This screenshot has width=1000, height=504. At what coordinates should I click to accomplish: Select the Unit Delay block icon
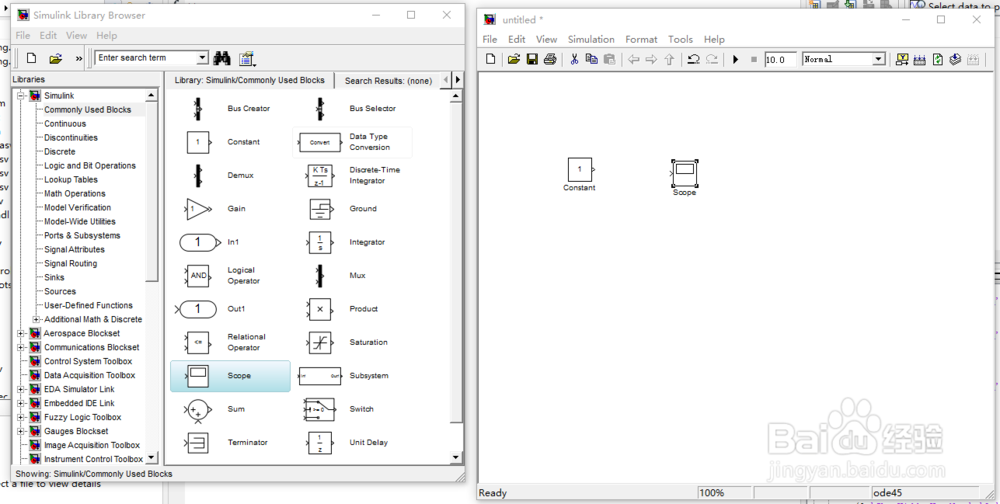pos(320,443)
